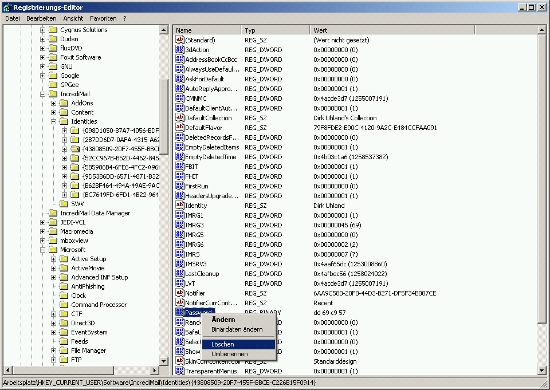Collapse the IncrediMail key

pos(42,94)
